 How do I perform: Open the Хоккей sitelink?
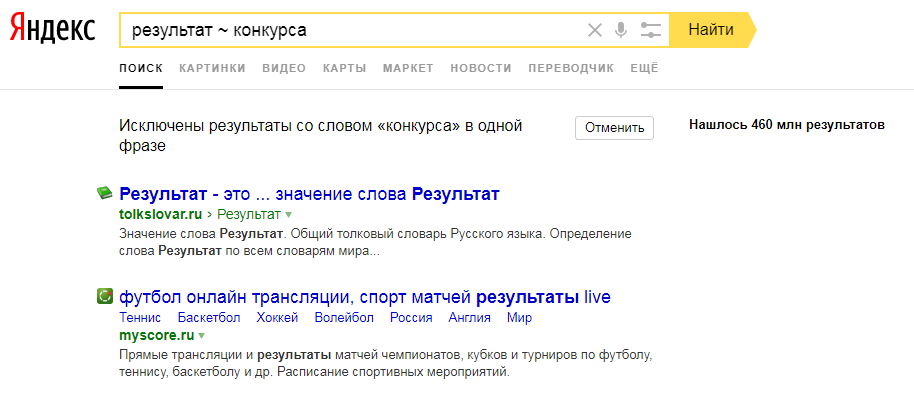277,318
